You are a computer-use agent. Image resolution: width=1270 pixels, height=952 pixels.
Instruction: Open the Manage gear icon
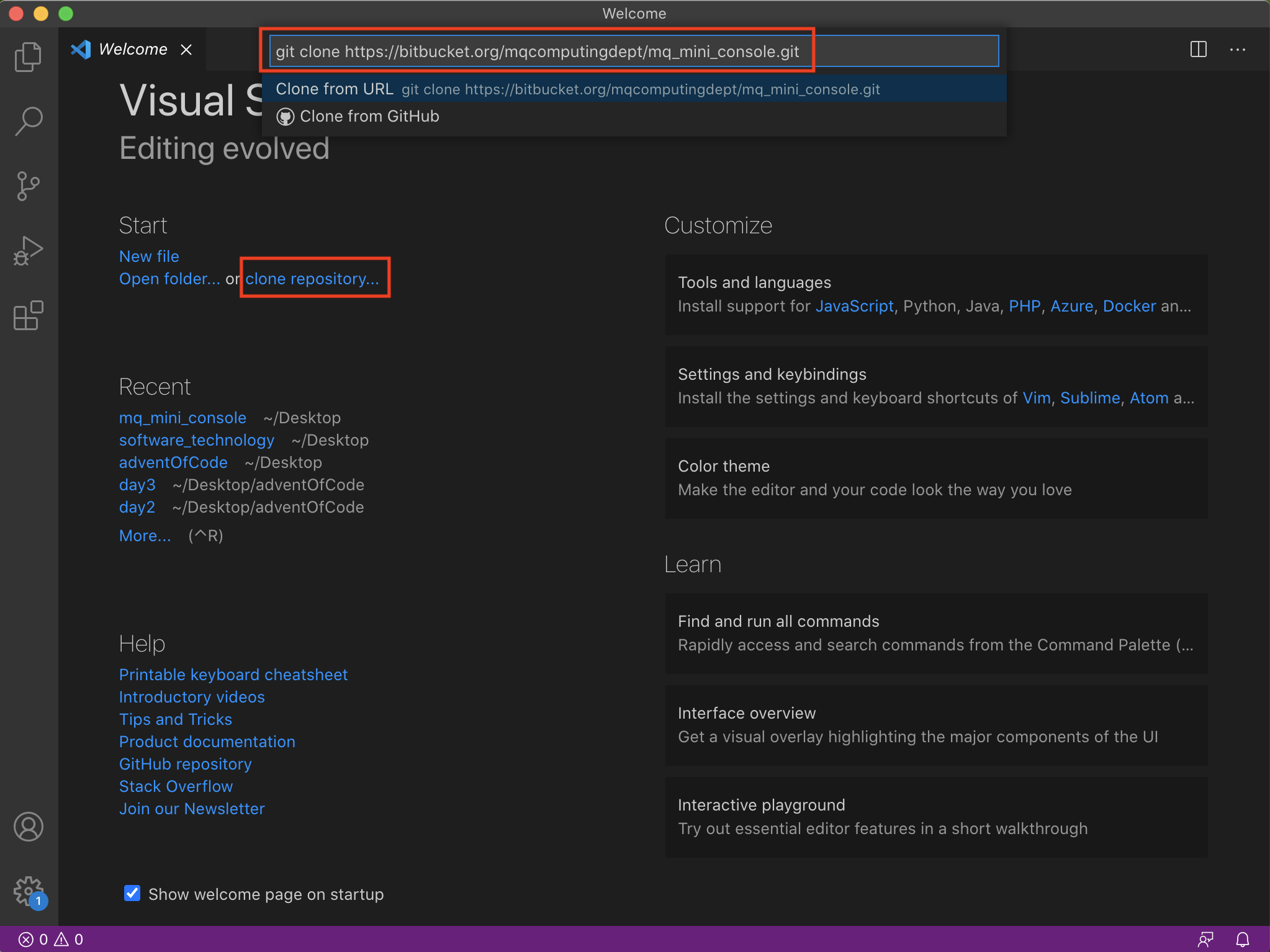coord(29,891)
